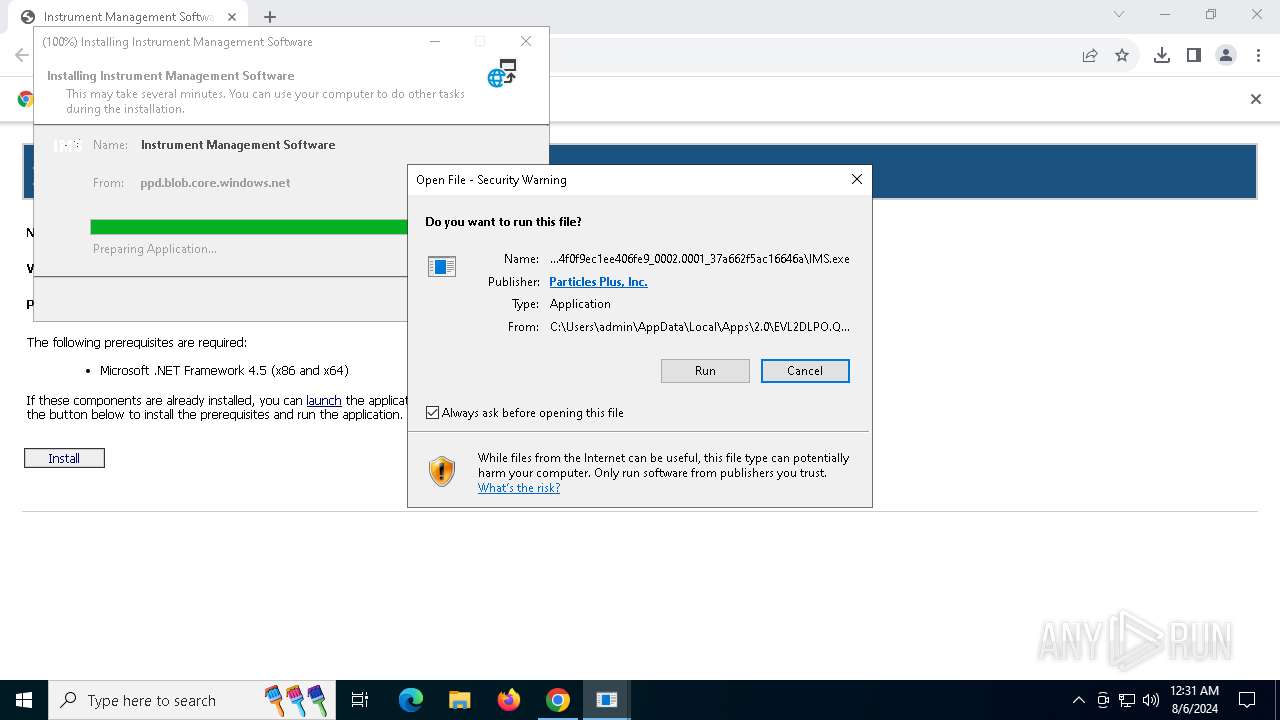Image resolution: width=1280 pixels, height=720 pixels.
Task: Open the notification center icon
Action: pos(1247,700)
